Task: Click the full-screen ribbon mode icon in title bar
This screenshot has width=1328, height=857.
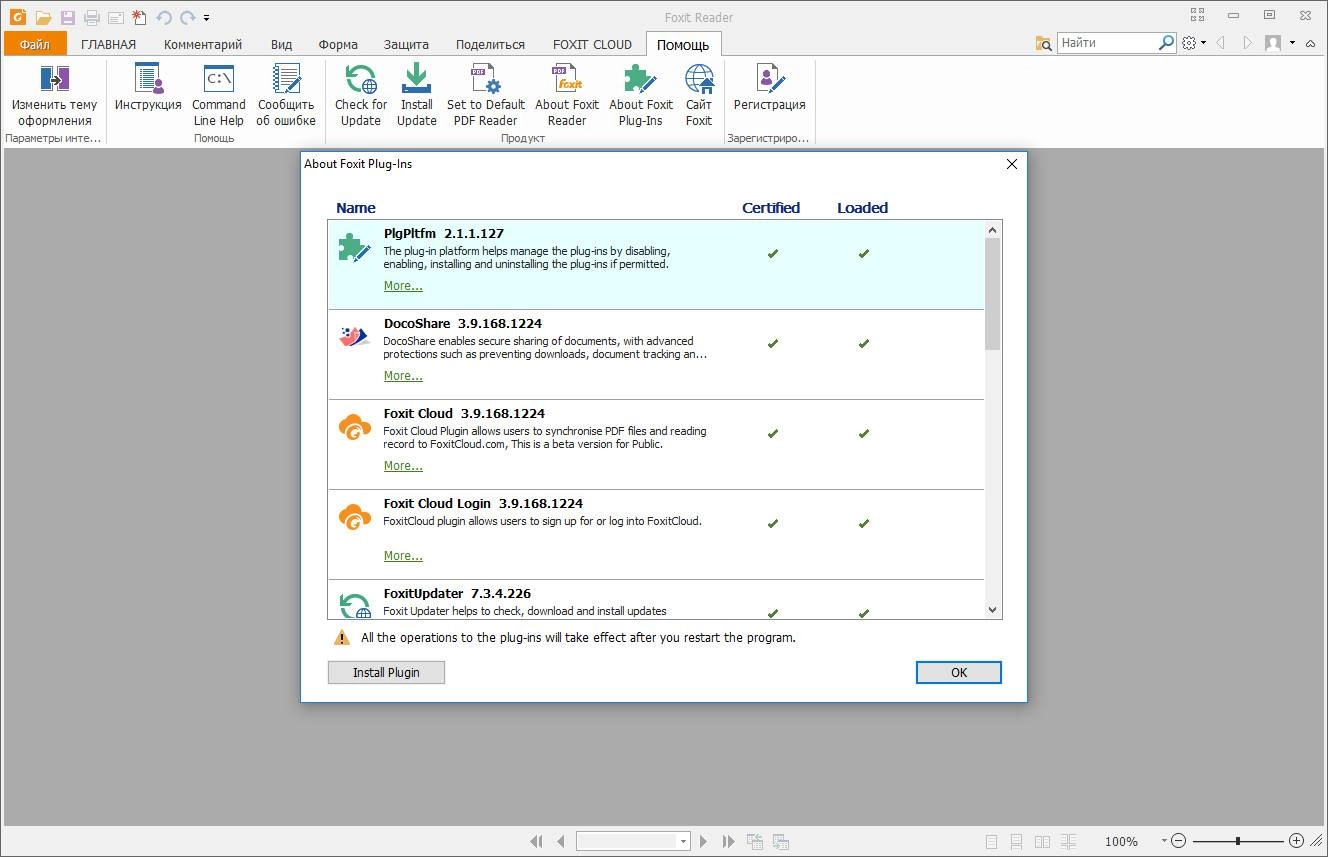Action: point(1198,15)
